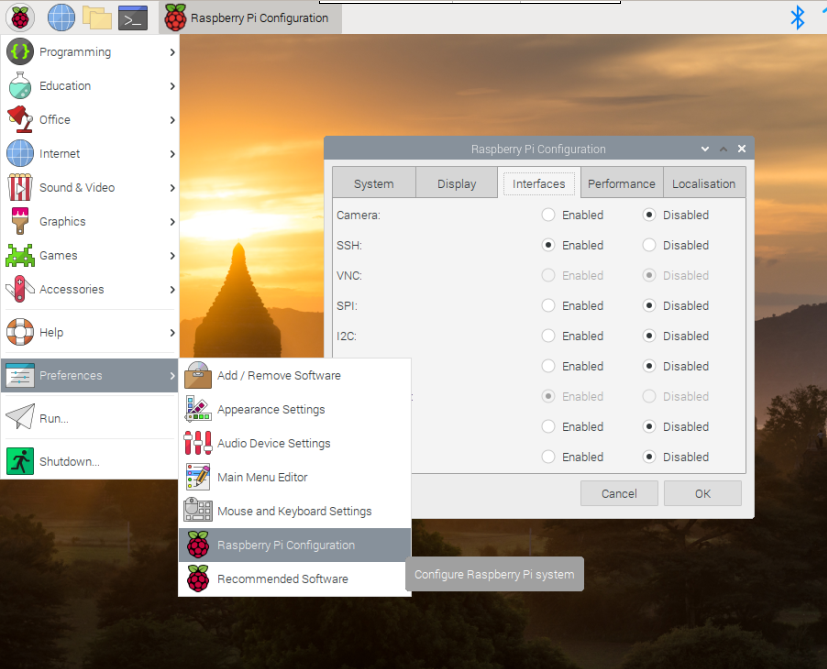The height and width of the screenshot is (669, 827).
Task: Enable the Camera interface
Action: (549, 215)
